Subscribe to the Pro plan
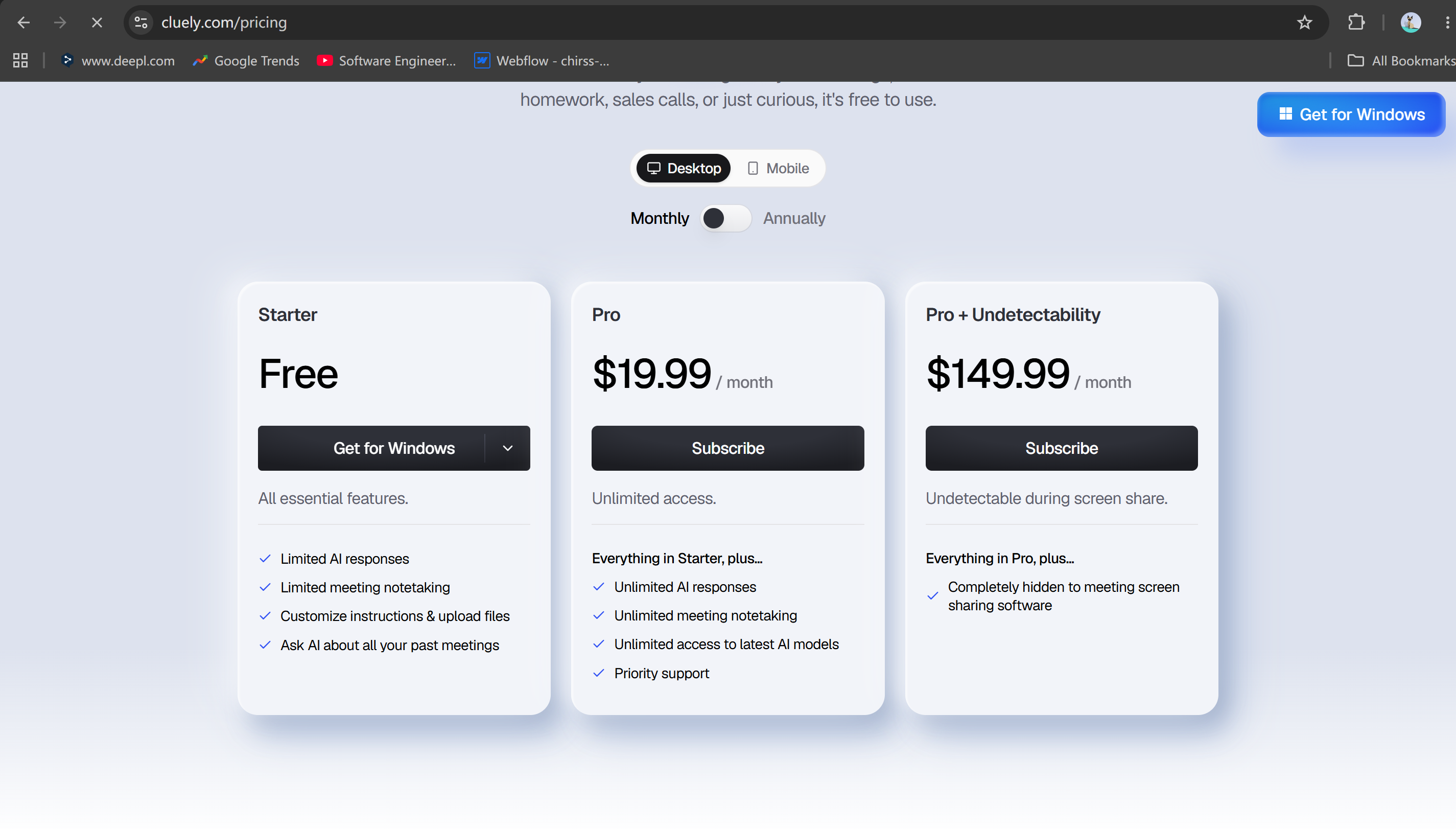The image size is (1456, 829). click(727, 448)
